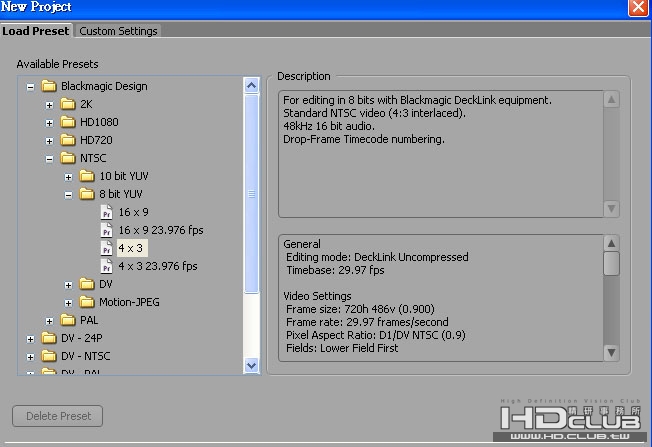Click the Delete Preset button
The height and width of the screenshot is (447, 652).
click(58, 416)
